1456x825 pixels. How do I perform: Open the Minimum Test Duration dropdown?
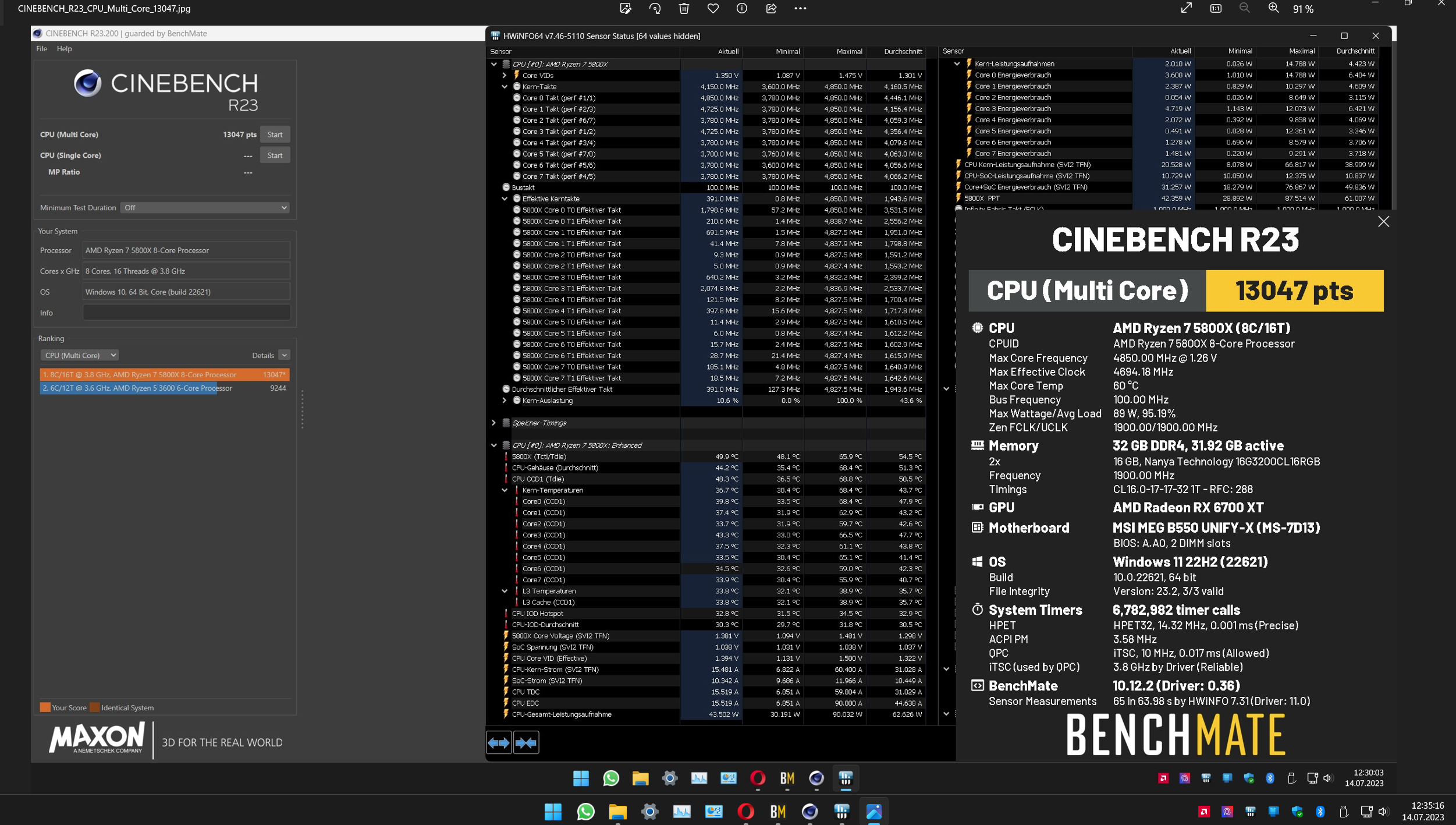(x=205, y=208)
